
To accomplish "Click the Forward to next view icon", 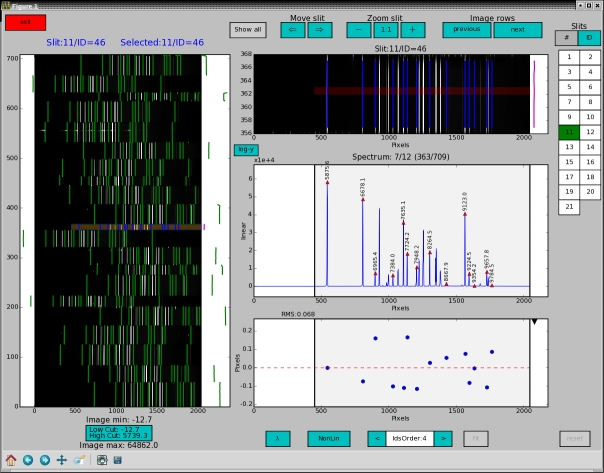I will click(45, 460).
